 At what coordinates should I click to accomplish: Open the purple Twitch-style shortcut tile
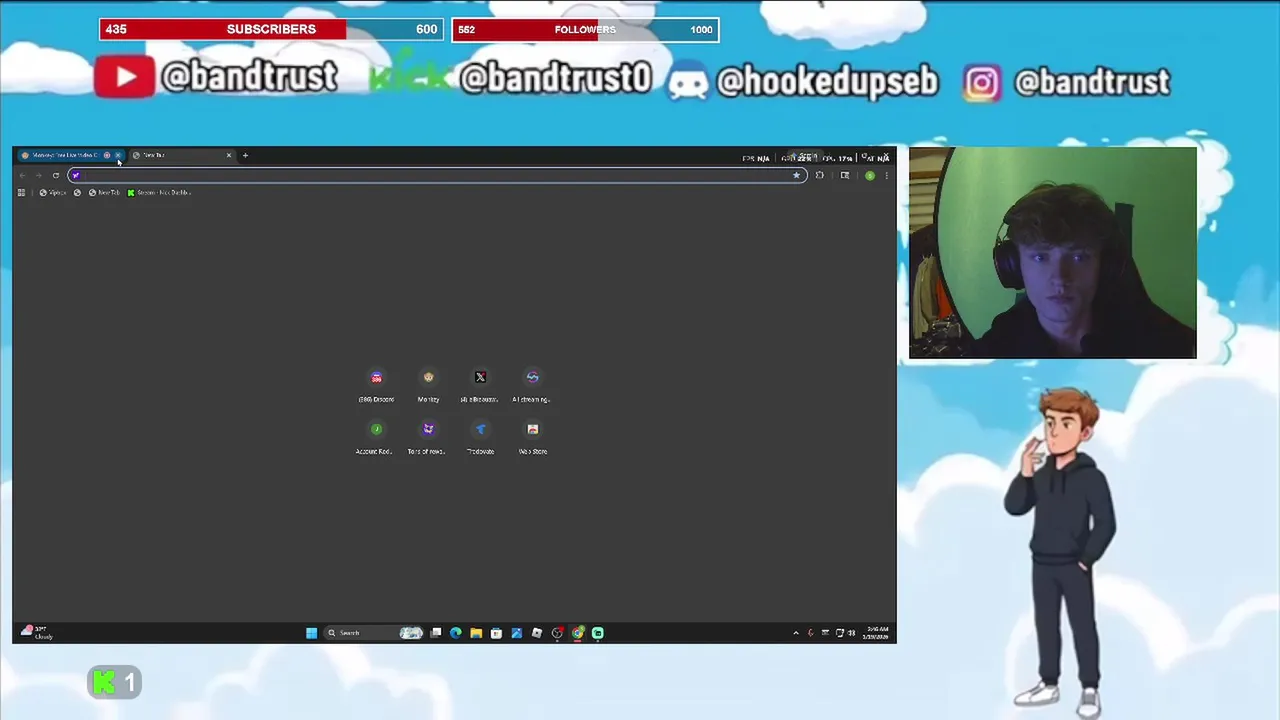tap(429, 437)
